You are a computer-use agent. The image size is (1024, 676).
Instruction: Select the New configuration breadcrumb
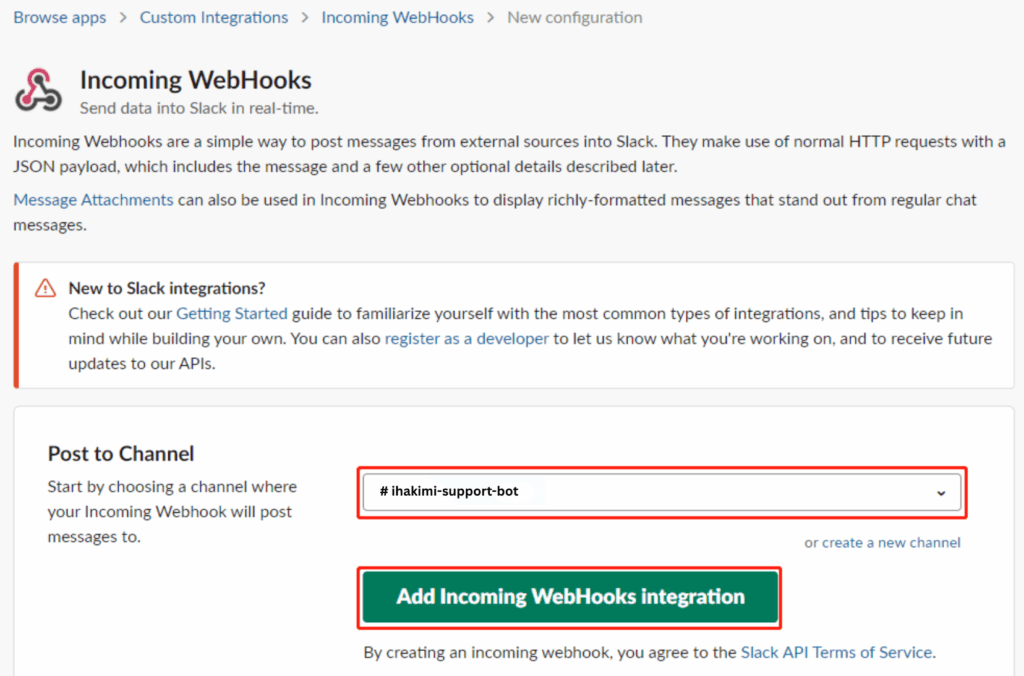pyautogui.click(x=575, y=18)
